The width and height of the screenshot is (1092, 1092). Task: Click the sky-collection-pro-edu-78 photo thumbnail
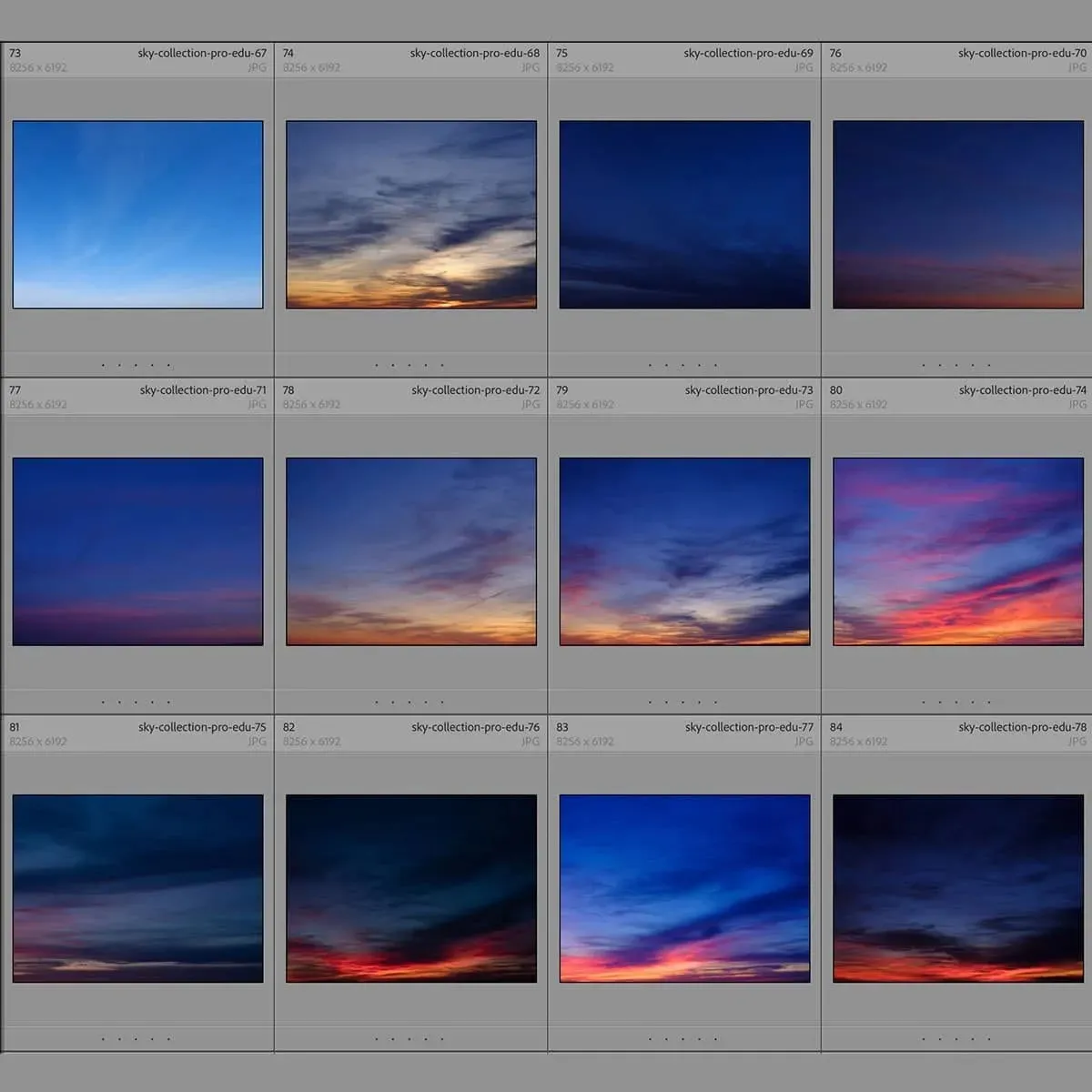(x=958, y=888)
